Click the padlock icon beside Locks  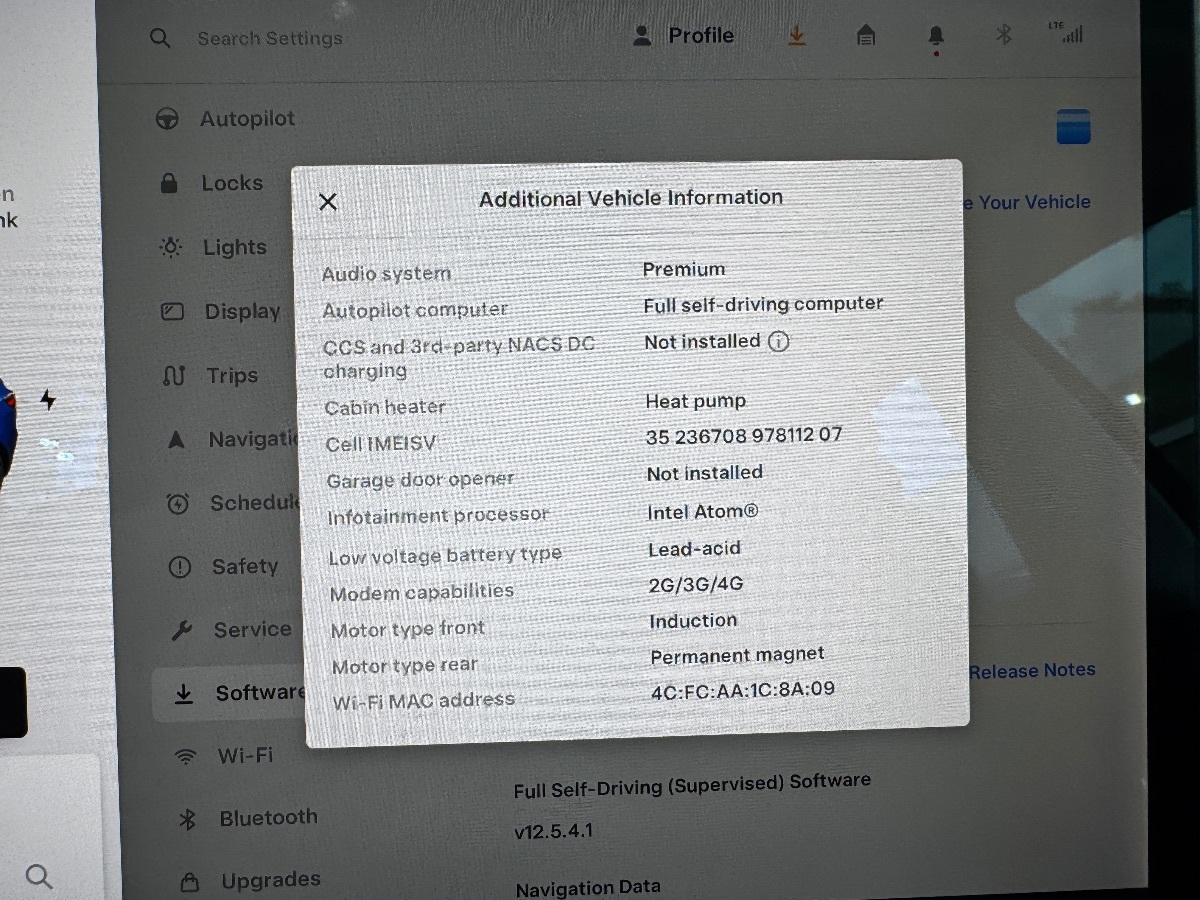169,183
